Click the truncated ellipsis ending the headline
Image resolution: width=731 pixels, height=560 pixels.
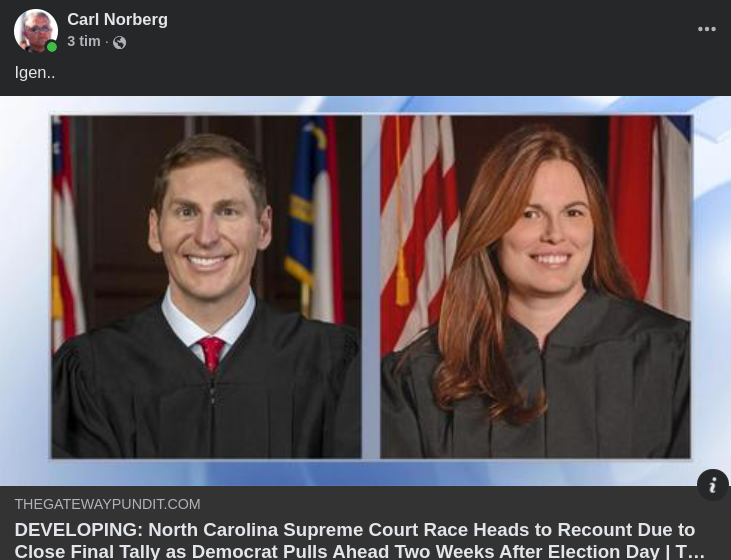coord(698,553)
